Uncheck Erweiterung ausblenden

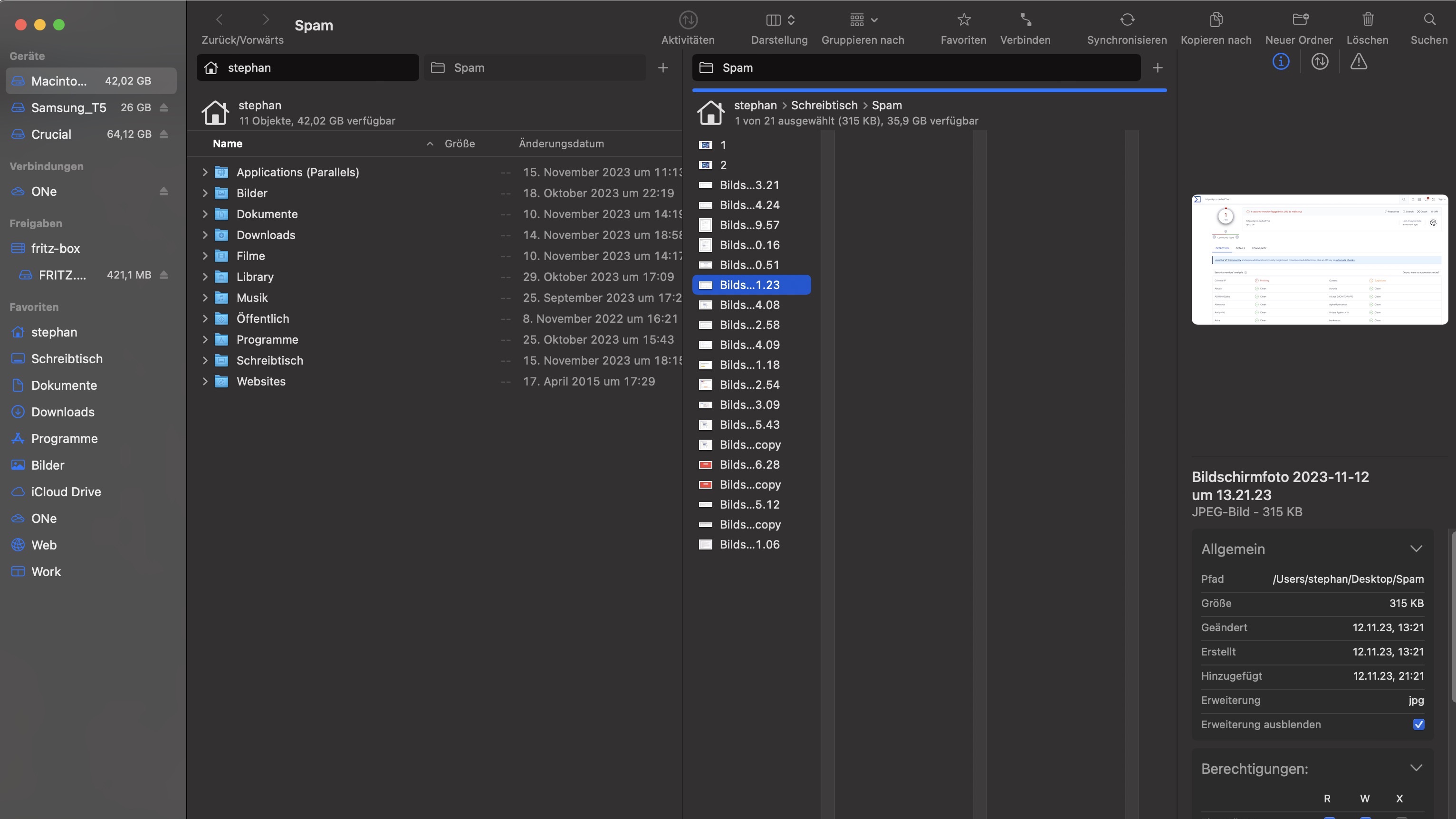[1418, 724]
